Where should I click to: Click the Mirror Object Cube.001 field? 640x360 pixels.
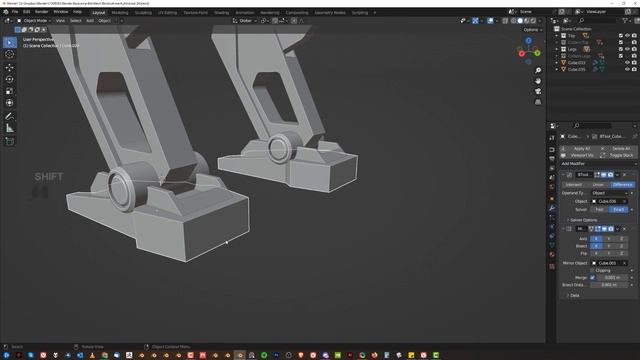[609, 263]
